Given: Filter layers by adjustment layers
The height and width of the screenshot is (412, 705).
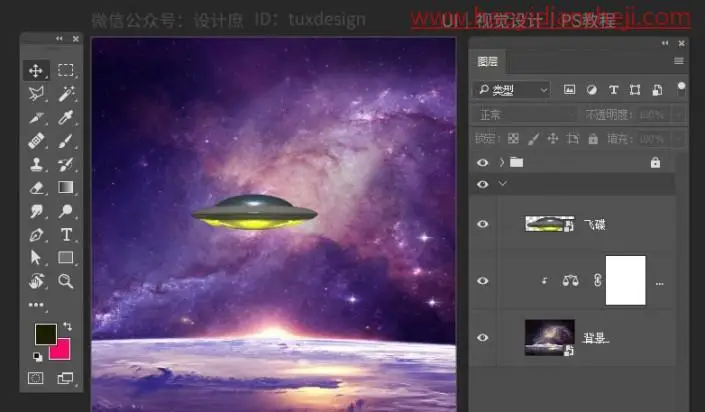Looking at the screenshot, I should (592, 90).
